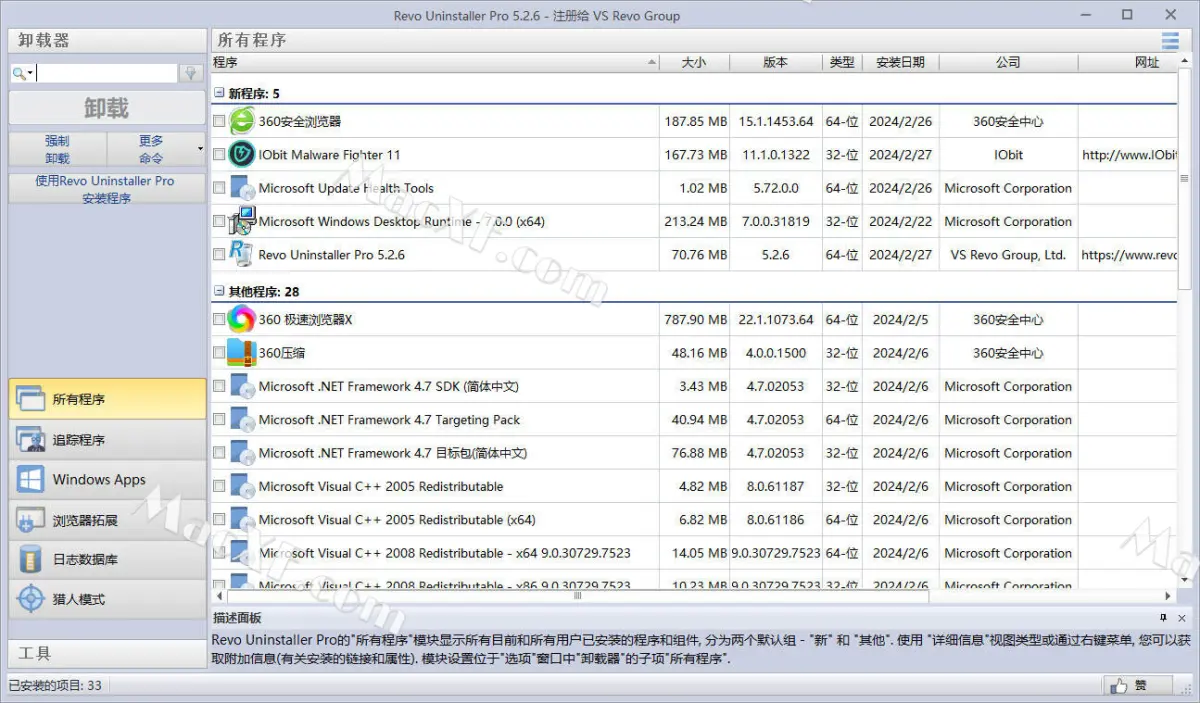Screen dimensions: 1200x703
Task: Close the 描述面板 with its X icon
Action: pos(1182,618)
